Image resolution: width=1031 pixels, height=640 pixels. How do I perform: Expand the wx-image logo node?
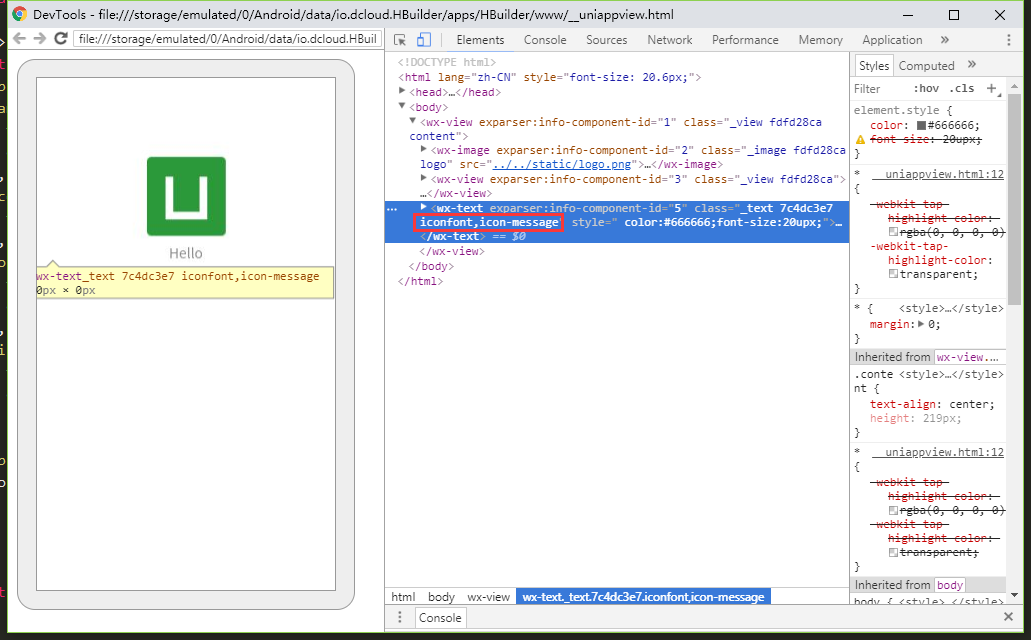pyautogui.click(x=423, y=149)
